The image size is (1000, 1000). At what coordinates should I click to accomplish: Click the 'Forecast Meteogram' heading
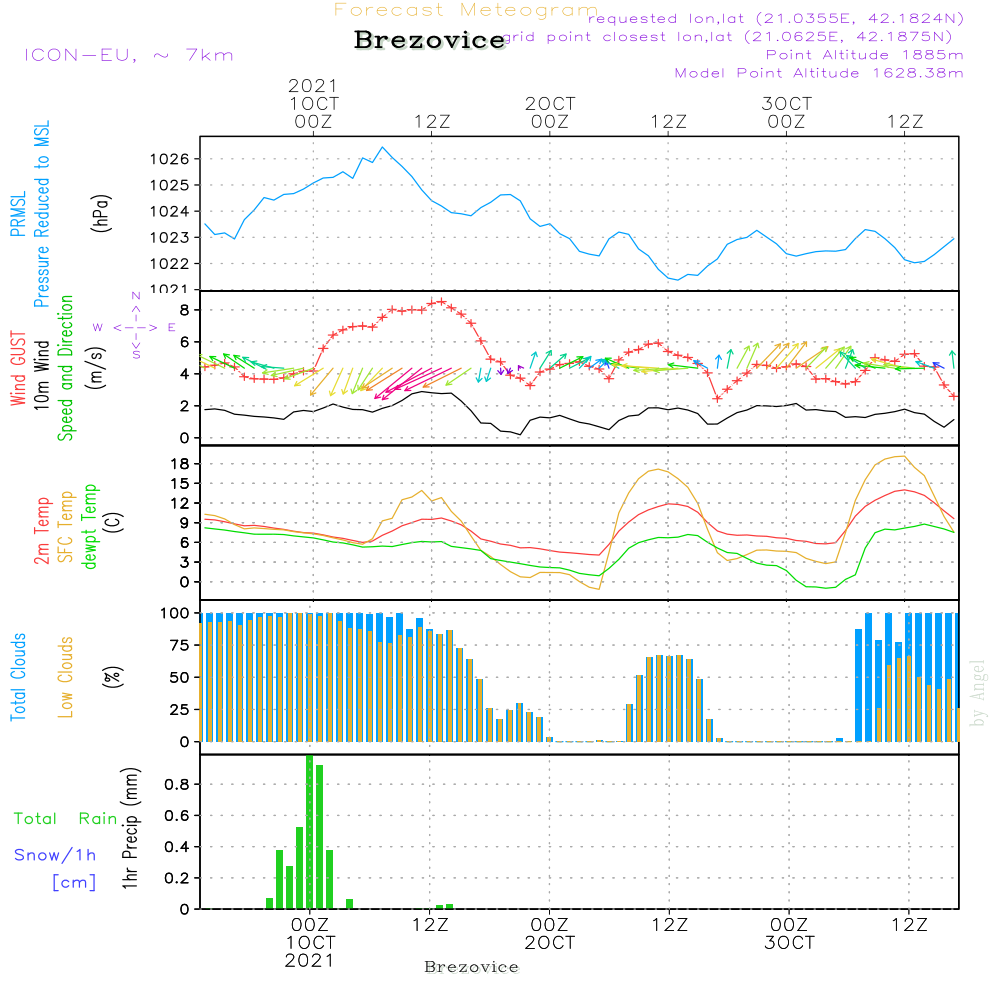[466, 10]
